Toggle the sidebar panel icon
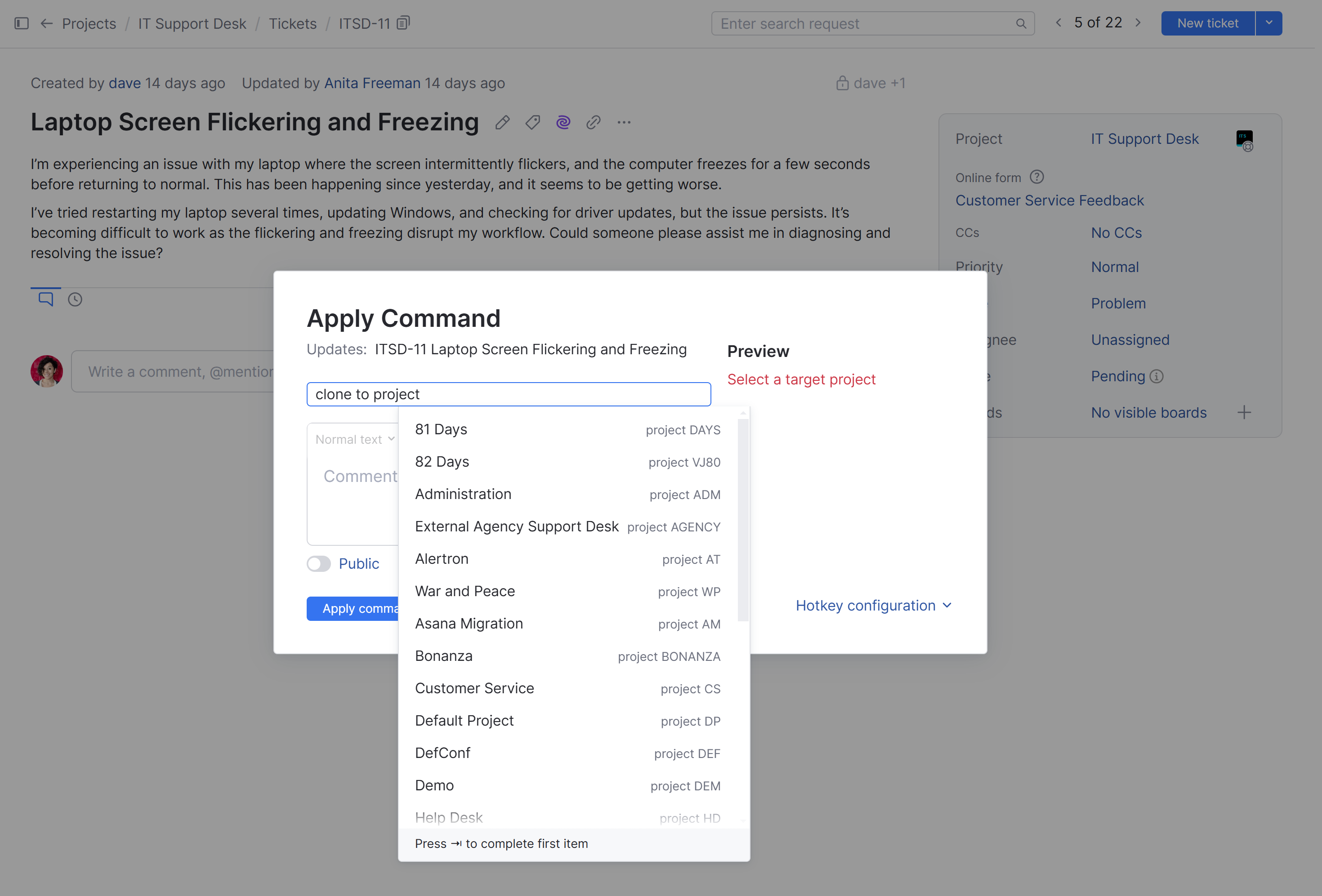1322x896 pixels. click(22, 23)
